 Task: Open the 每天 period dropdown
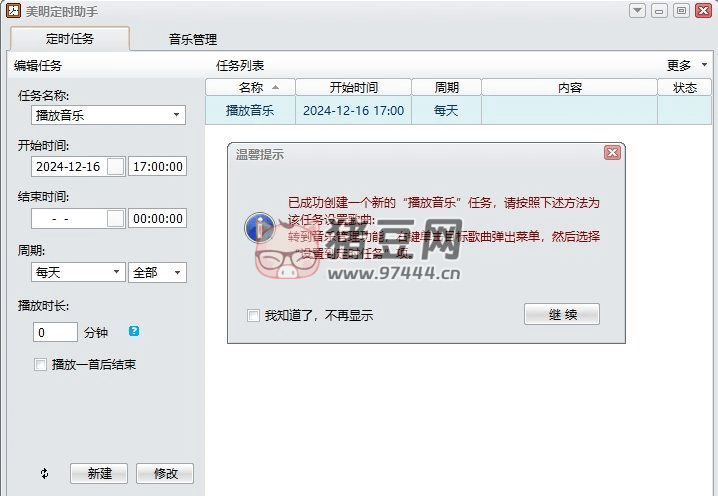click(x=116, y=272)
